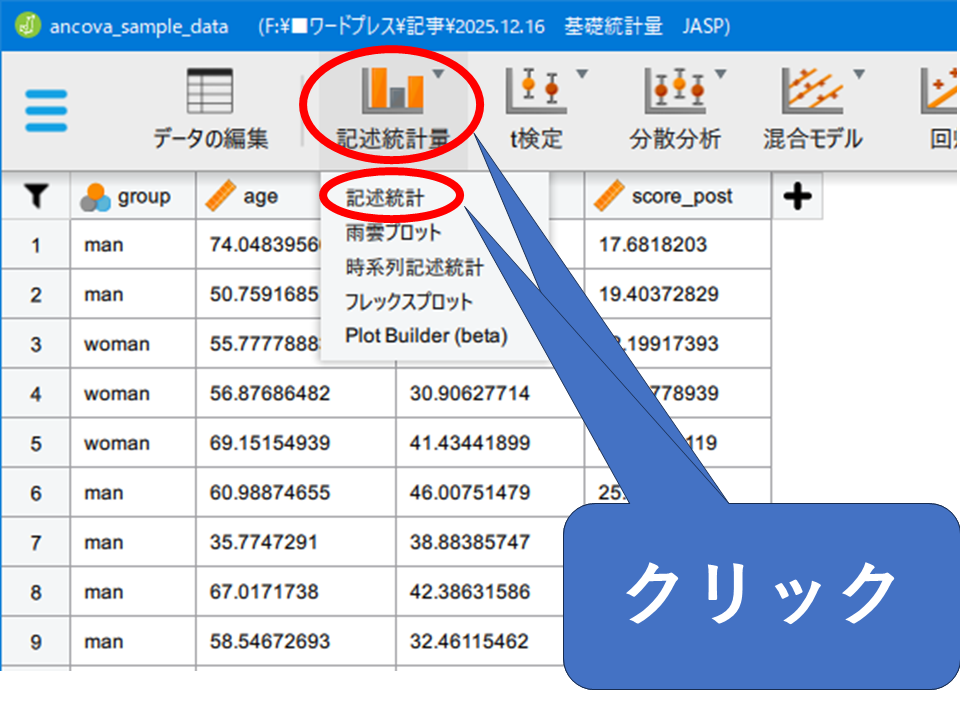Viewport: 960px width, 720px height.
Task: Choose フレックスプロット from the menu
Action: 408,301
